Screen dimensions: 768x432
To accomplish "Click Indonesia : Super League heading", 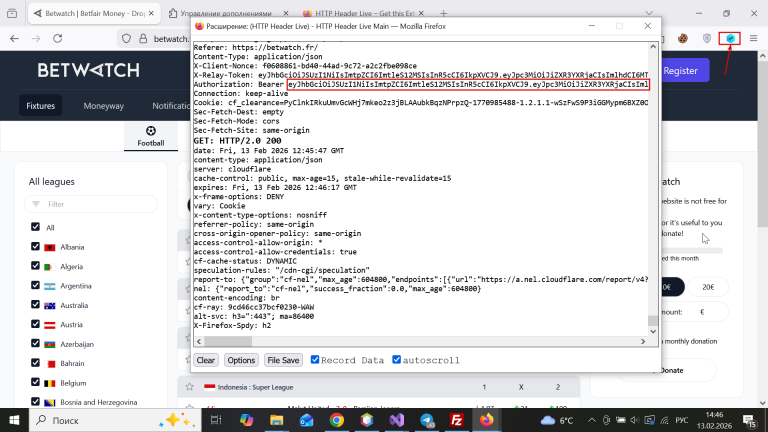I will point(255,387).
